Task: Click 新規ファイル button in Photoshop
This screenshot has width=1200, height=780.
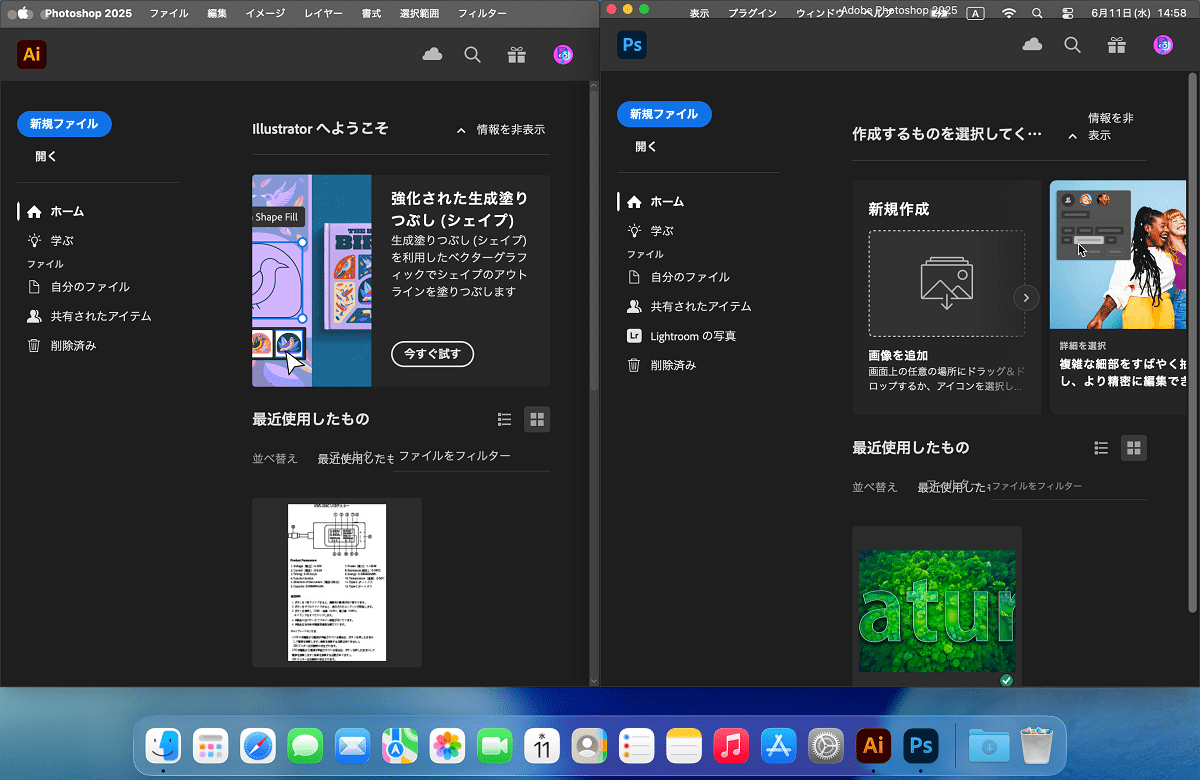Action: 664,114
